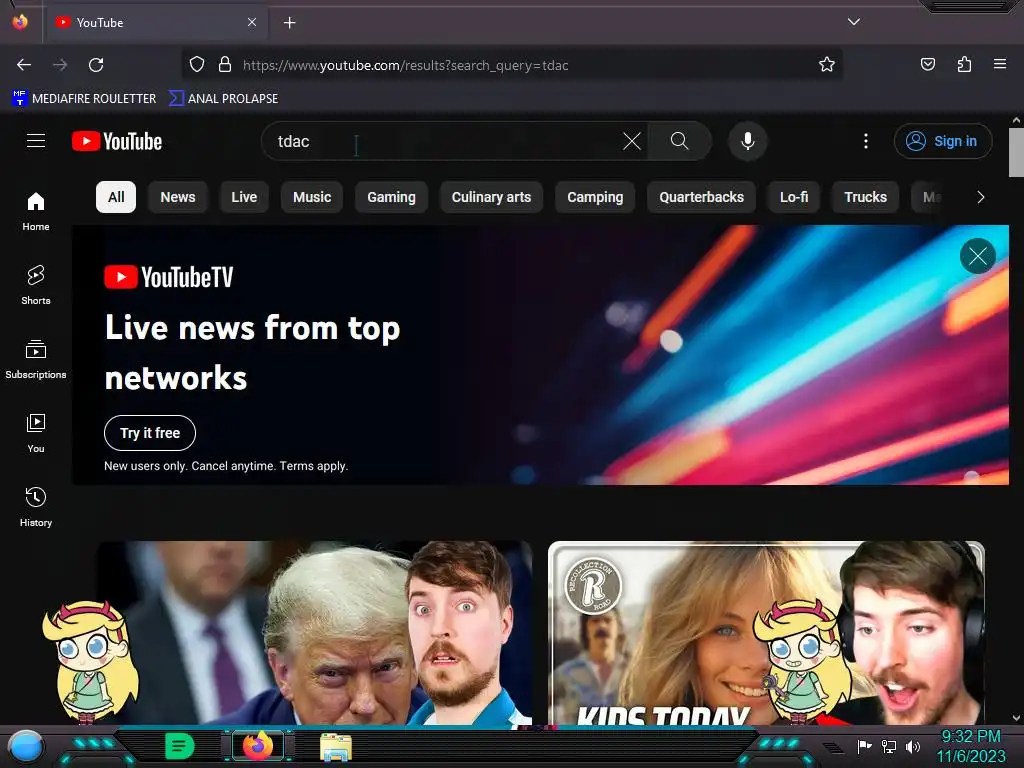The height and width of the screenshot is (768, 1024).
Task: Open History in the sidebar
Action: 36,507
